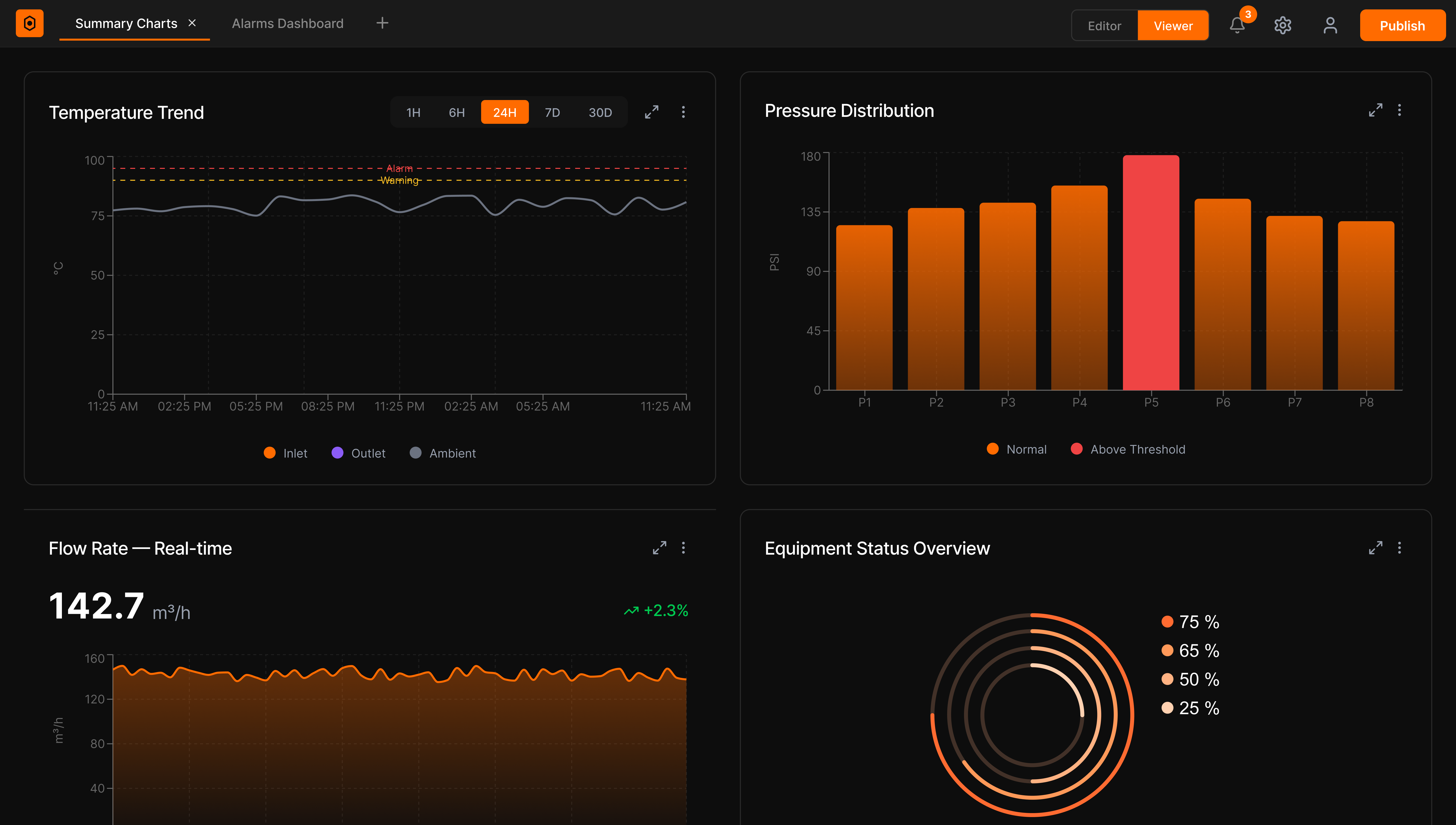Click the 50 % legend entry

point(1190,679)
